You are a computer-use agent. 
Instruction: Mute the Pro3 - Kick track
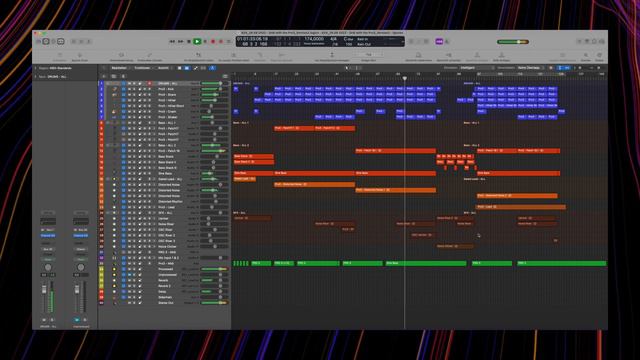tap(129, 89)
